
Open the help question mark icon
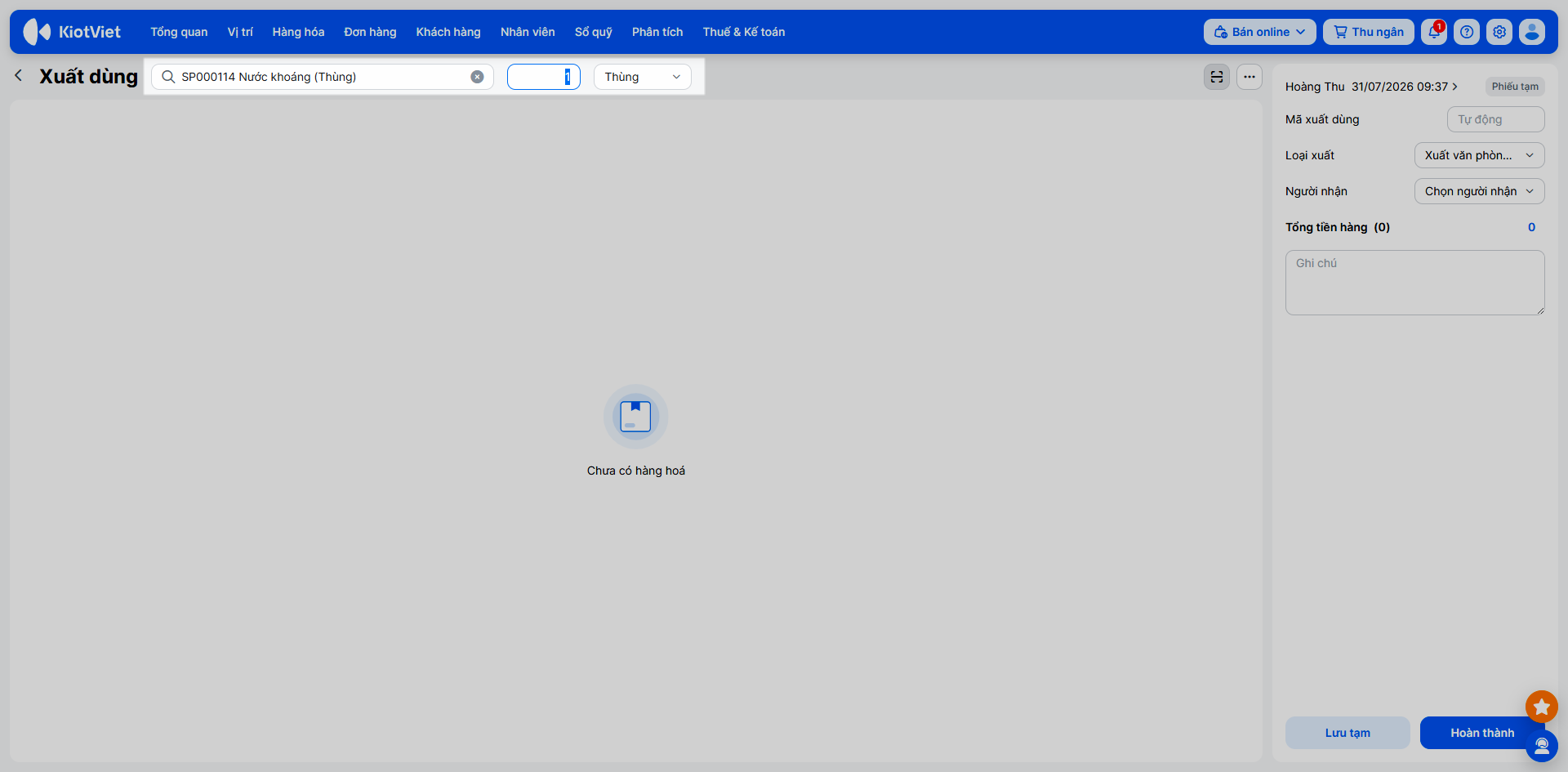[1467, 32]
